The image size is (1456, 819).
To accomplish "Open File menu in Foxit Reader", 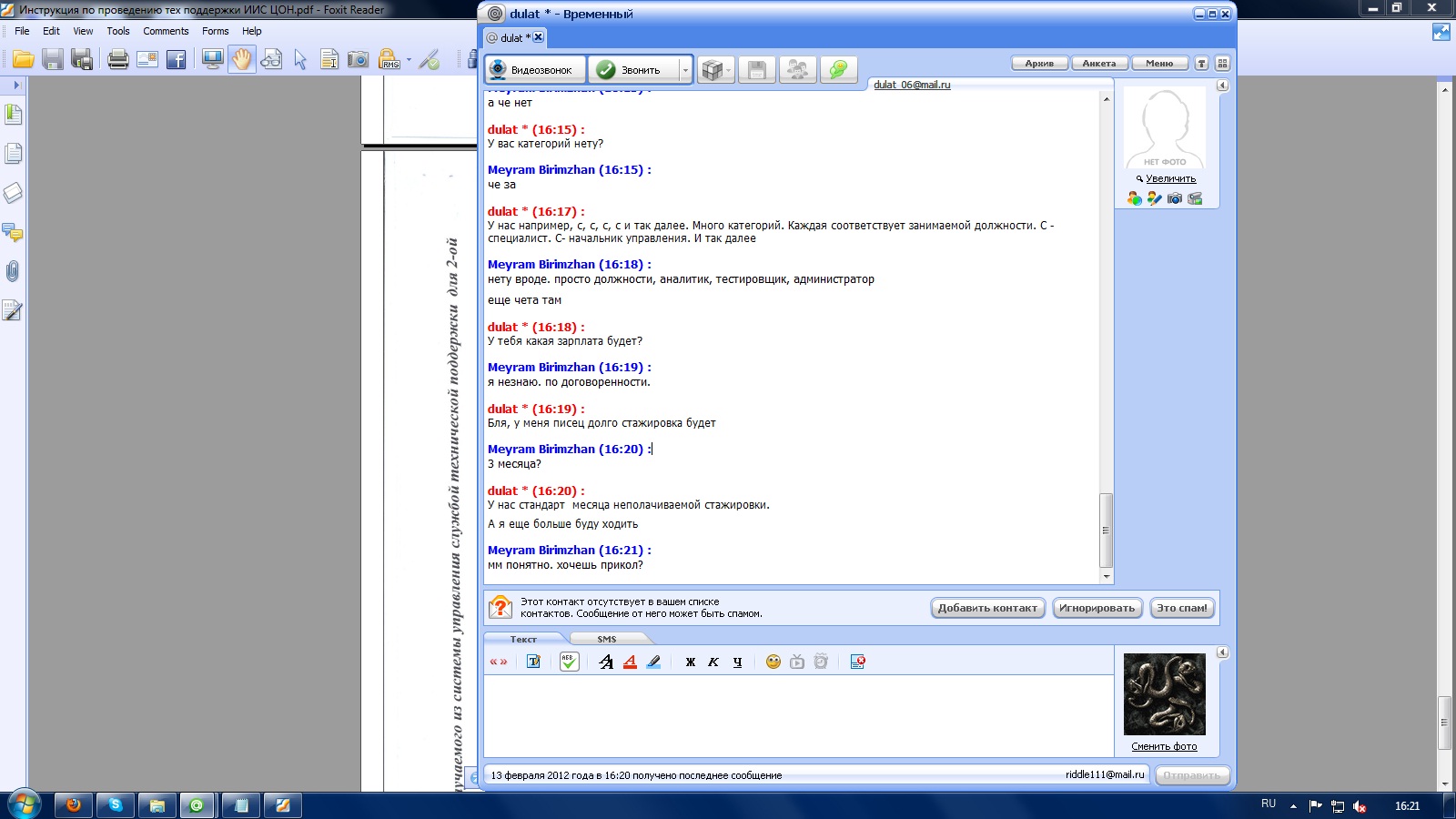I will tap(22, 31).
